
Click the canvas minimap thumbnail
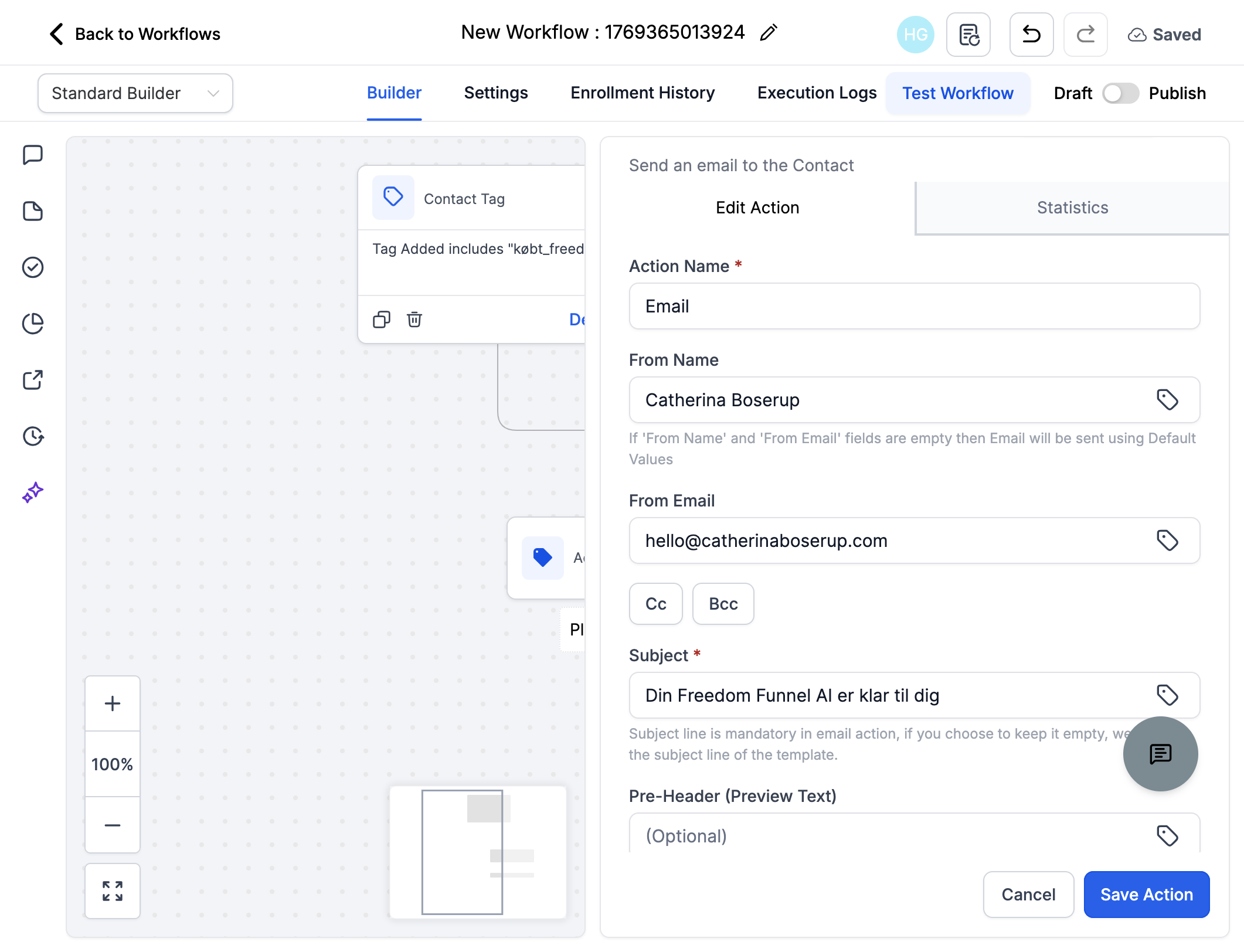(478, 852)
